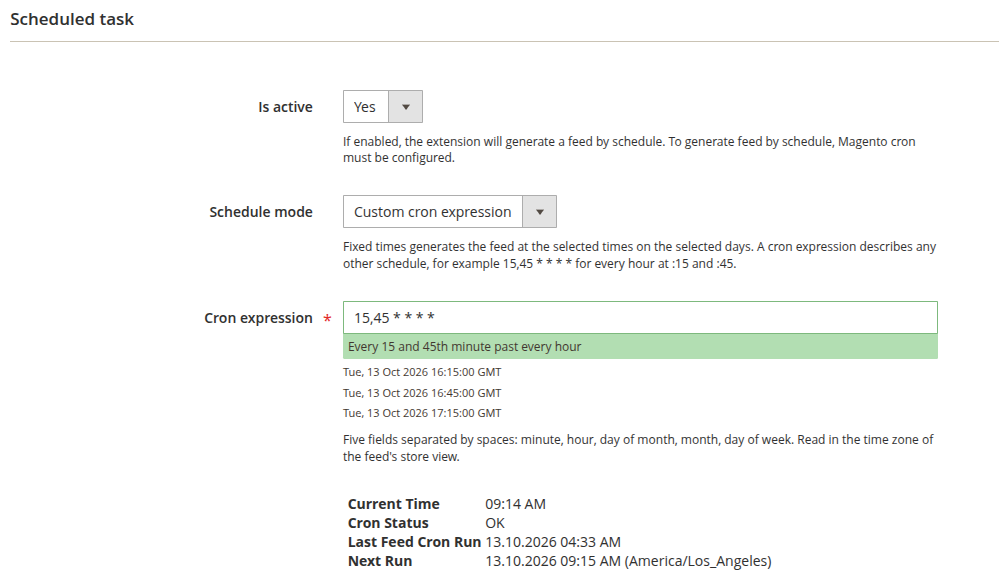
Task: Click the Last Feed Cron Run label
Action: [414, 542]
